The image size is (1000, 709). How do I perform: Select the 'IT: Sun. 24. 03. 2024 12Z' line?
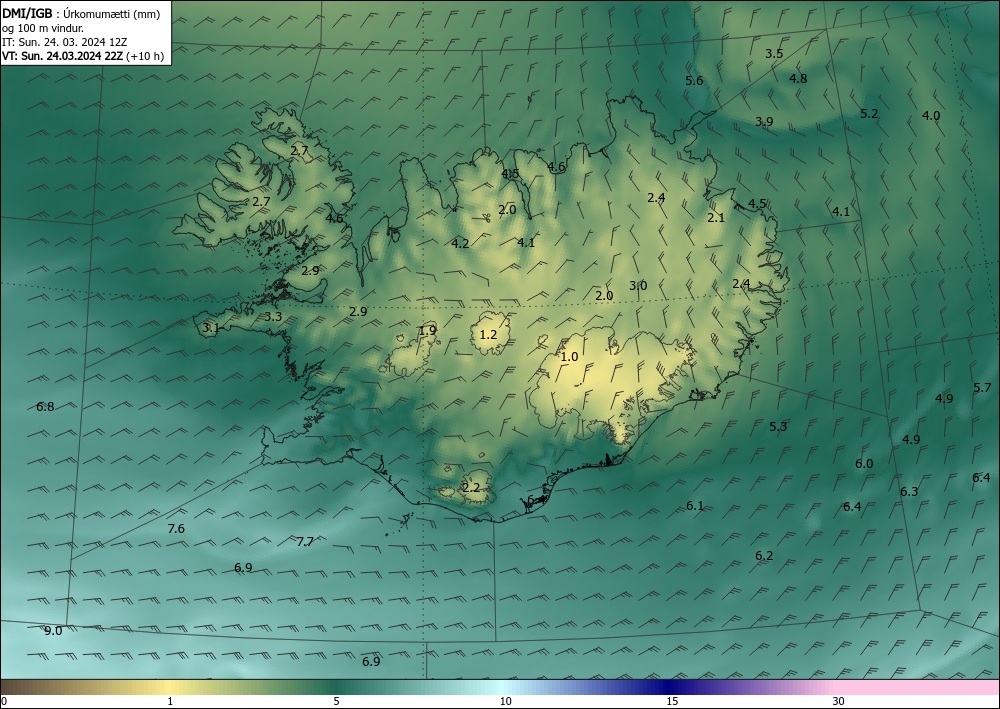coord(64,42)
